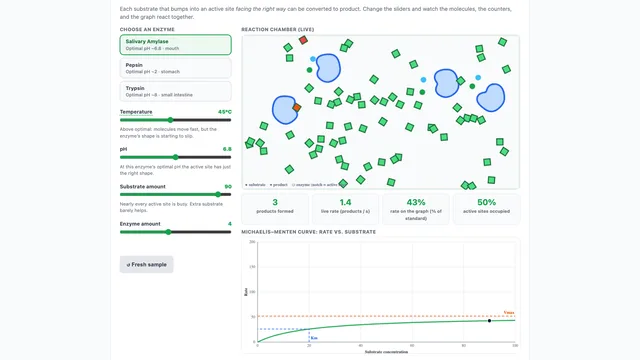This screenshot has height=360, width=640.
Task: Select the Salivary Amylase enzyme card
Action: coord(176,44)
